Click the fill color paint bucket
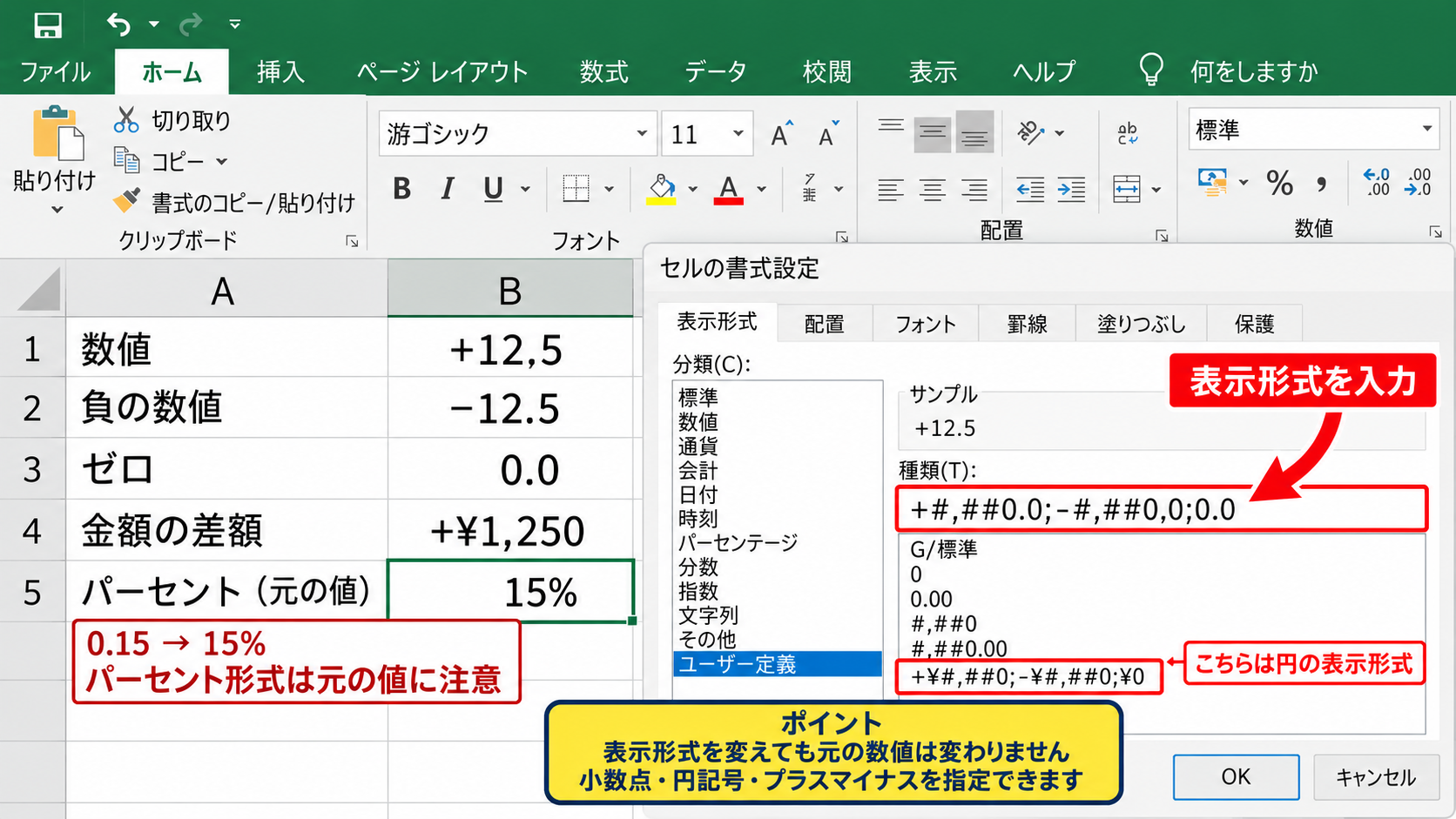 [662, 188]
